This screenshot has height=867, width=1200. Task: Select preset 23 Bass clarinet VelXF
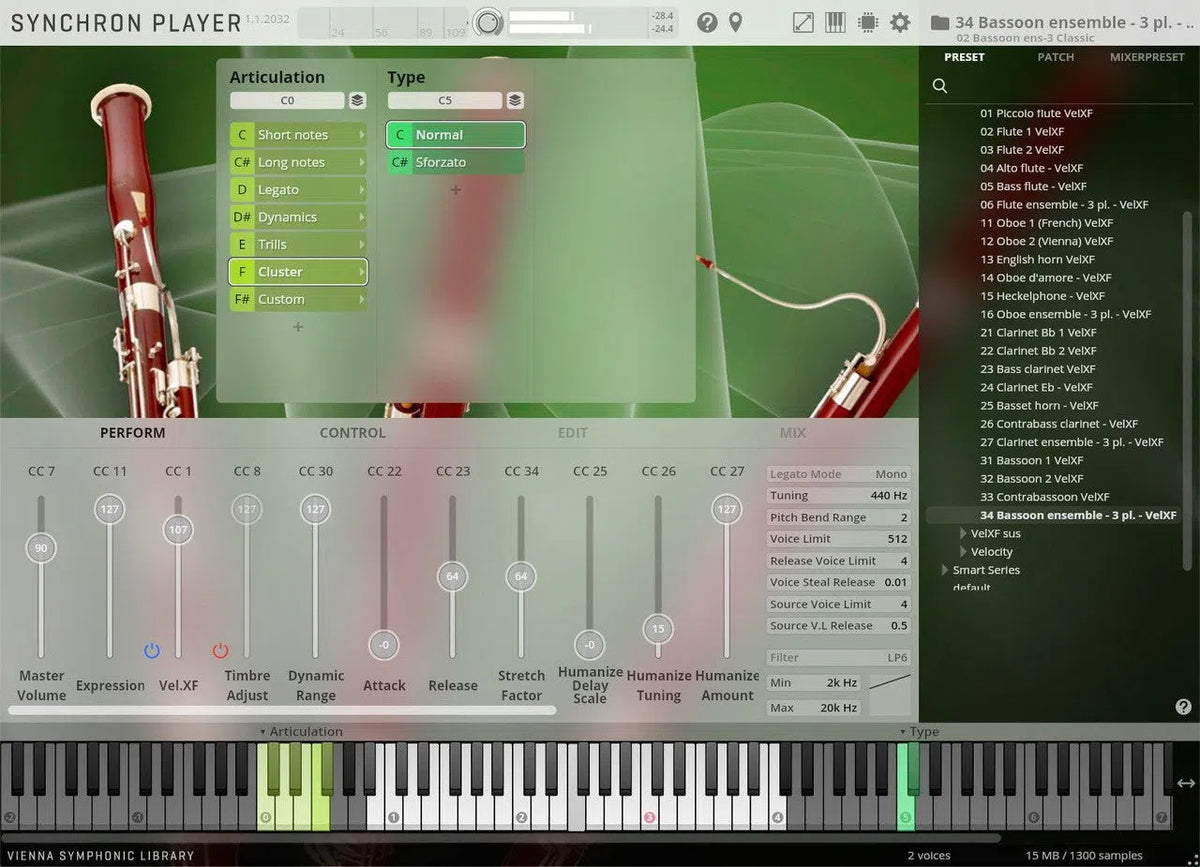(1037, 369)
